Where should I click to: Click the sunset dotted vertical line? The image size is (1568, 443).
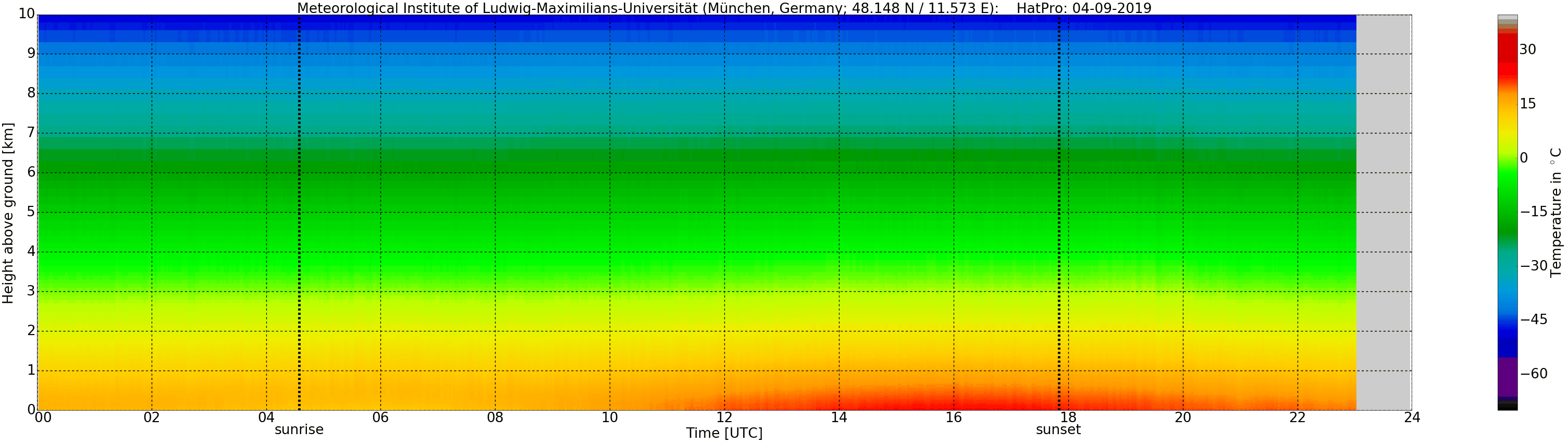[x=1058, y=213]
